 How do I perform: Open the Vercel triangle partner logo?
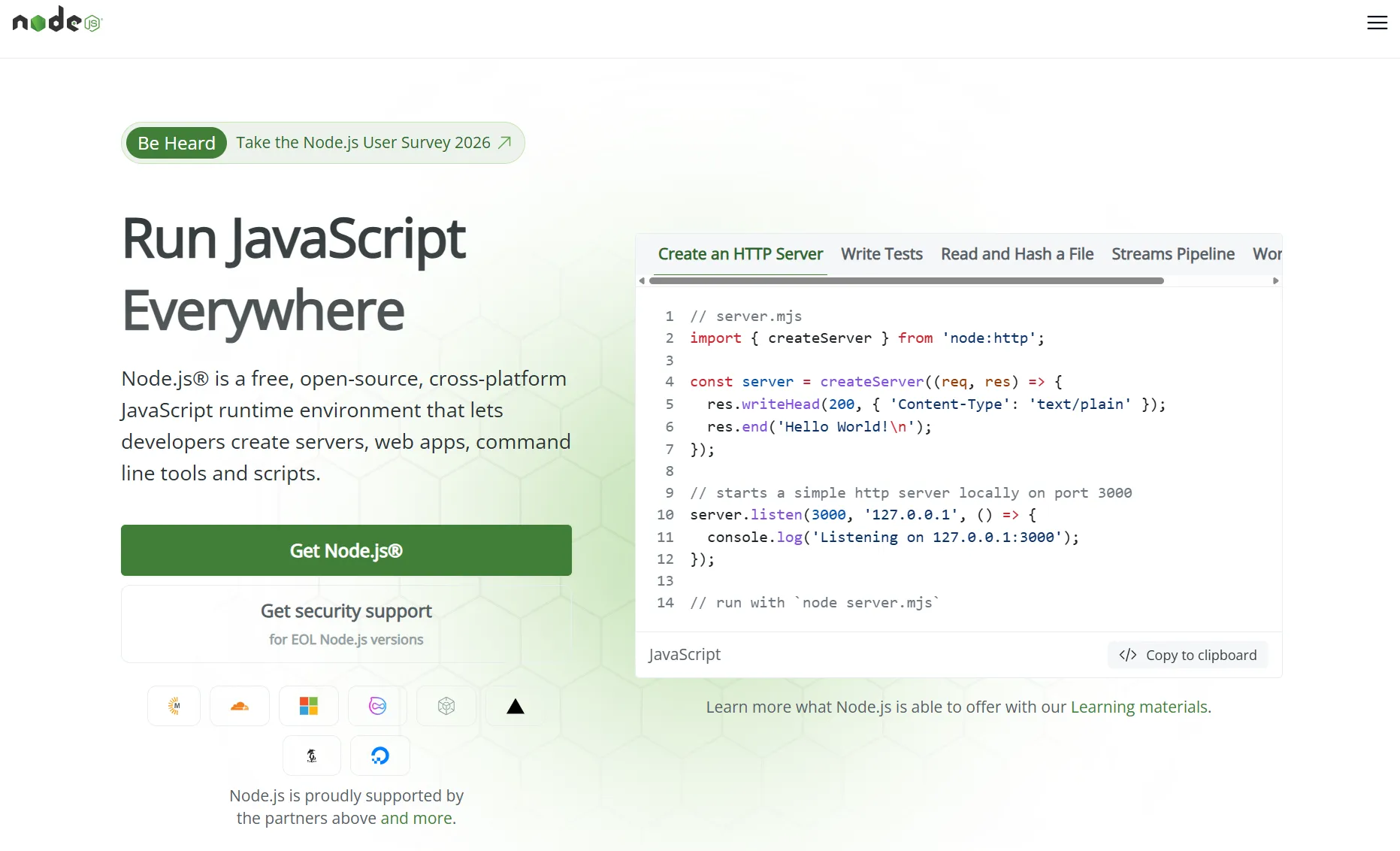pyautogui.click(x=516, y=706)
